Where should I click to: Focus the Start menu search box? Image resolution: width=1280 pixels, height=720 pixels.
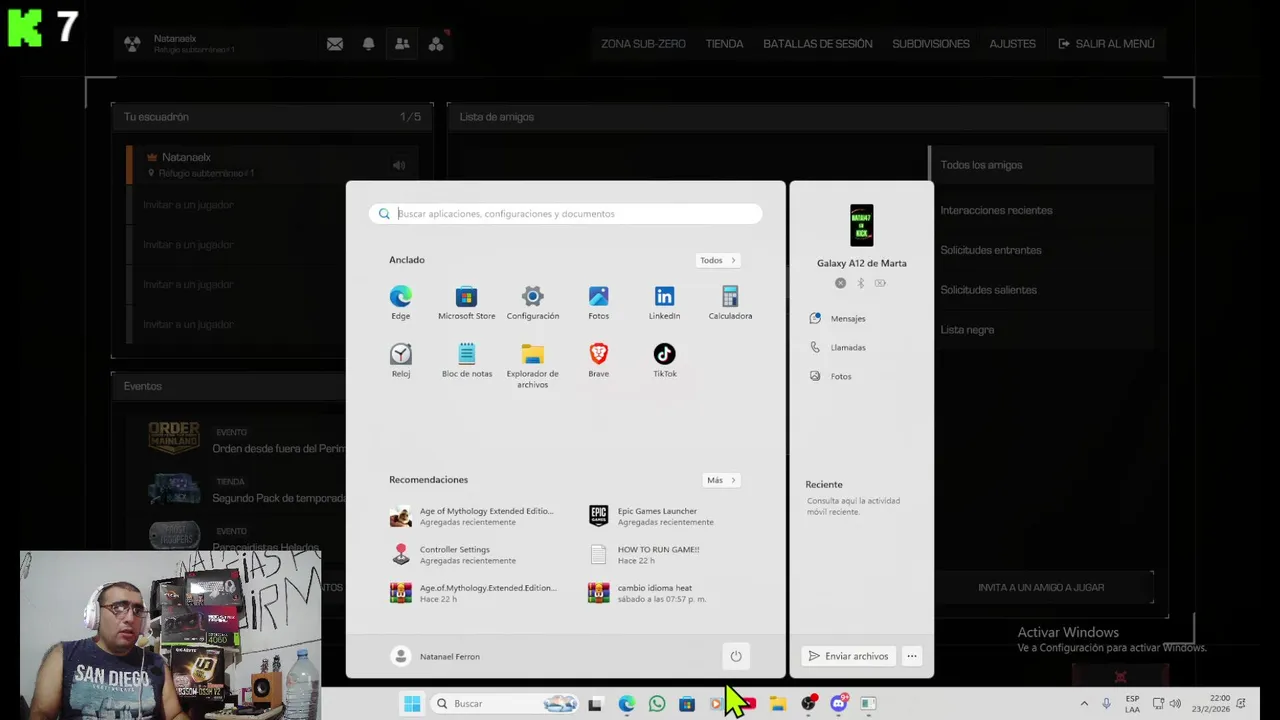(566, 213)
